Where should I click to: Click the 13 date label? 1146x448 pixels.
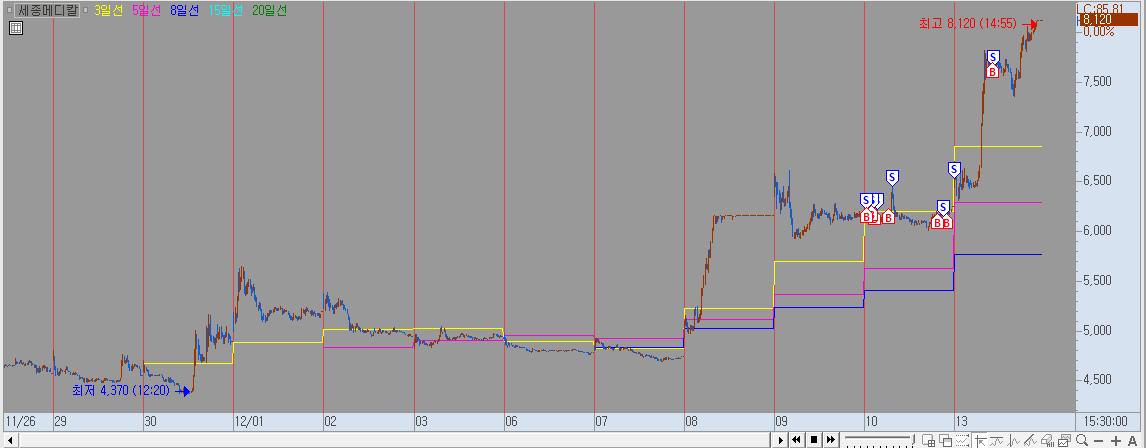pos(962,422)
